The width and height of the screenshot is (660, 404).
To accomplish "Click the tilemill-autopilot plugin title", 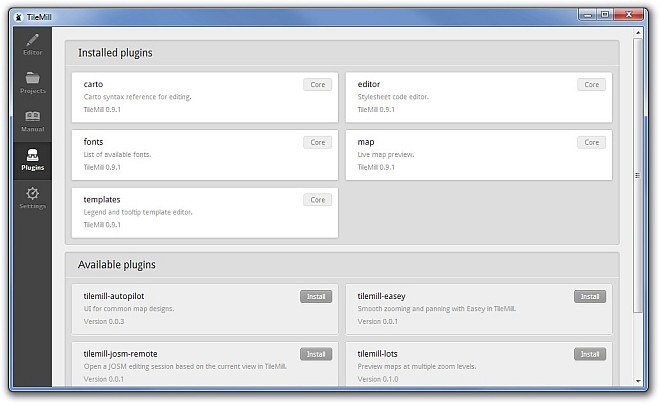I will click(114, 296).
